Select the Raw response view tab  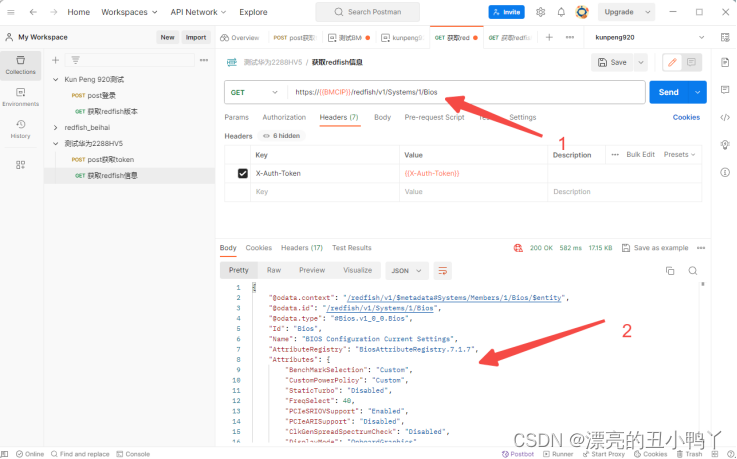[273, 270]
